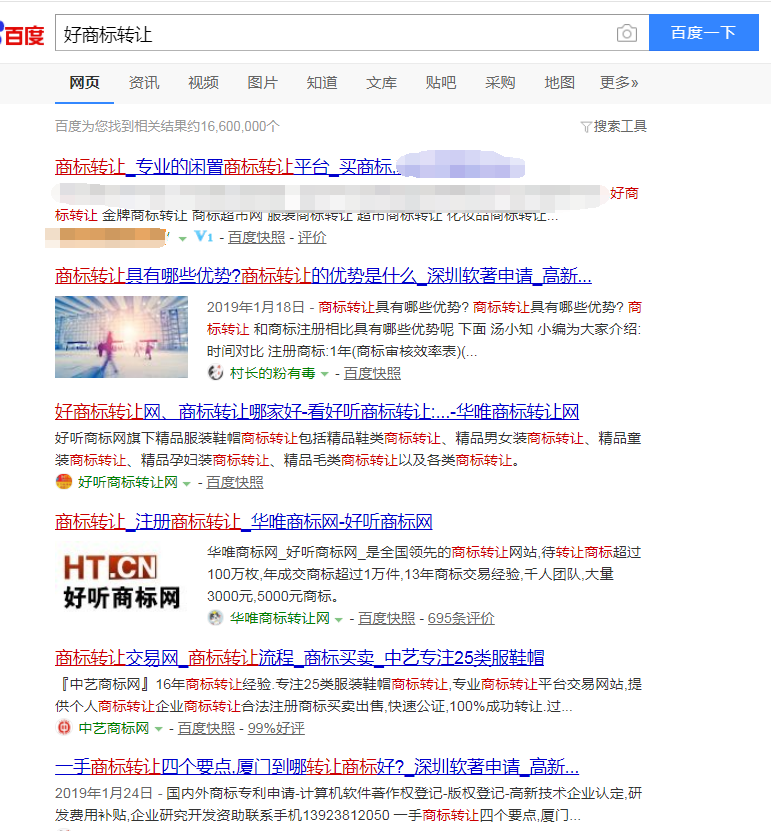
Task: Open result 商标转让交易网_商标转让流程
Action: coord(300,657)
